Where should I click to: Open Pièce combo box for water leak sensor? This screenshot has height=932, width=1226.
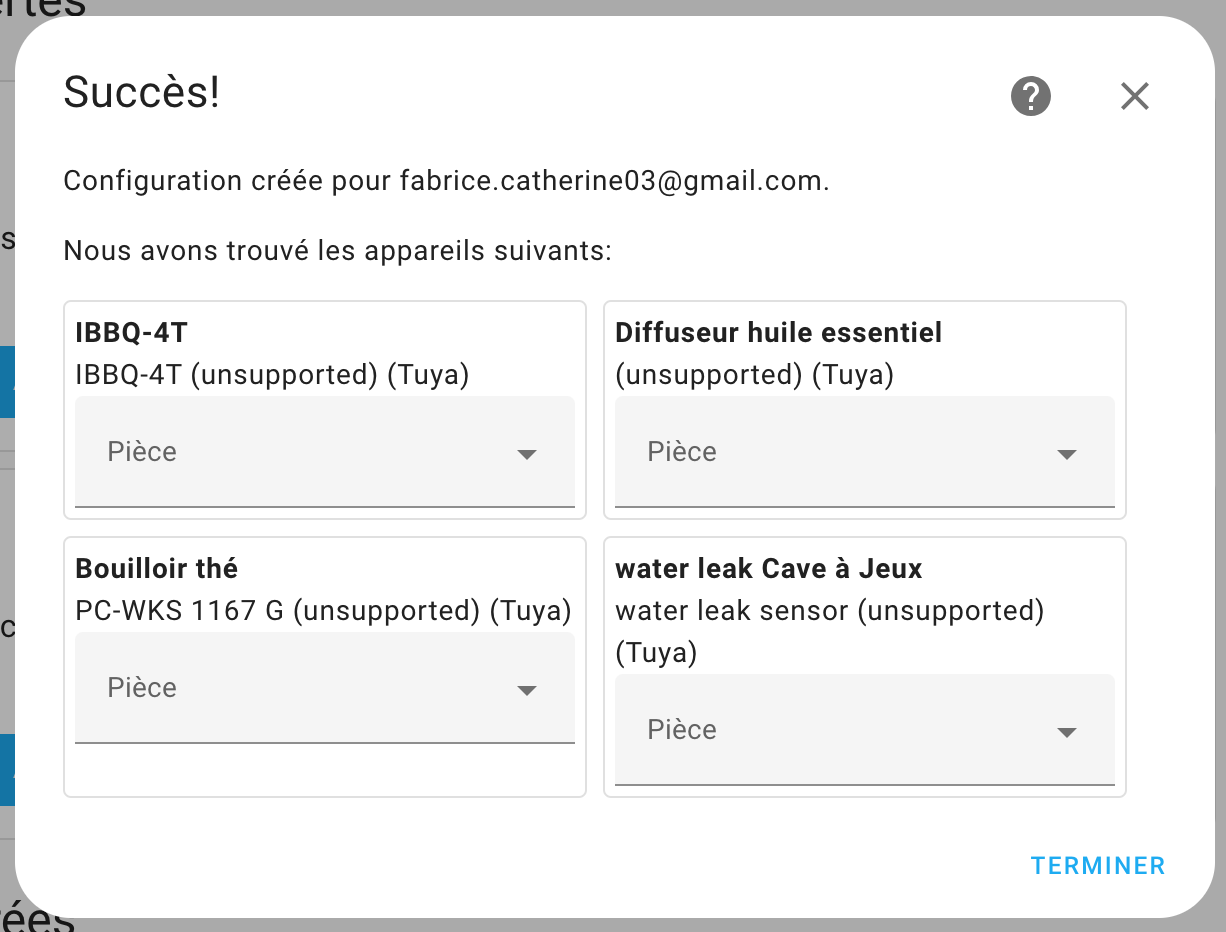[865, 730]
